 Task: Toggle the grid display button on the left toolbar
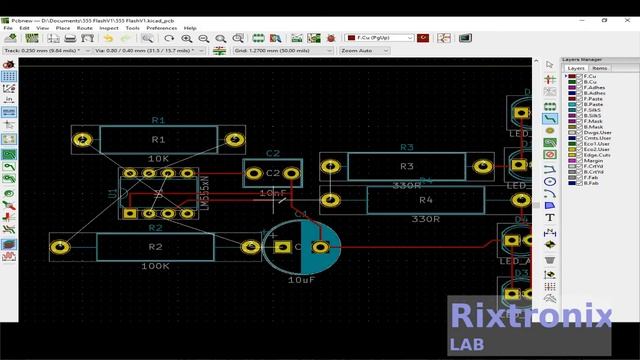[9, 76]
